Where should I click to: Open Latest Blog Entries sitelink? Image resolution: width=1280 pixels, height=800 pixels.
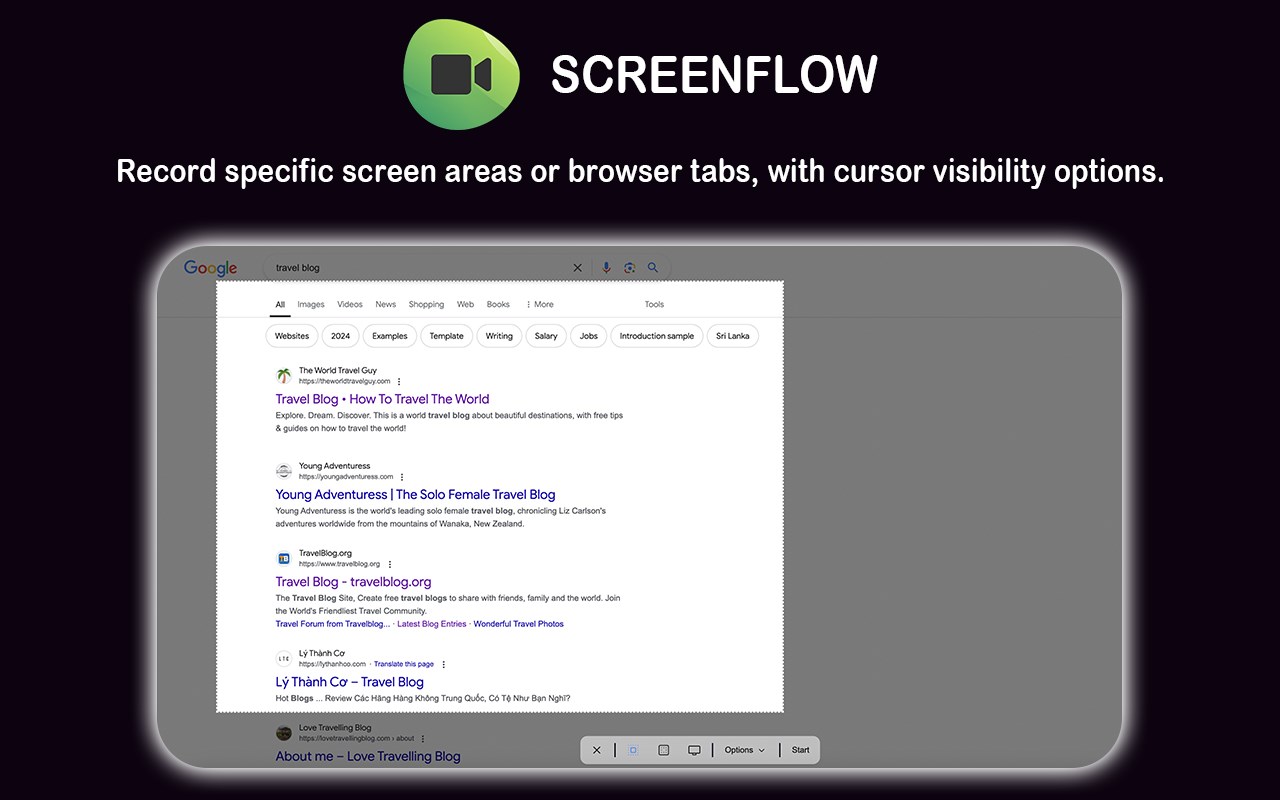coord(432,624)
